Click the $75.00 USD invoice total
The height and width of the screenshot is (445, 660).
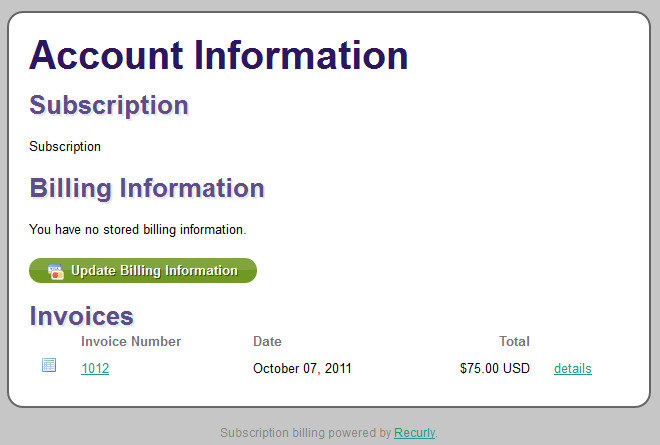[x=494, y=368]
